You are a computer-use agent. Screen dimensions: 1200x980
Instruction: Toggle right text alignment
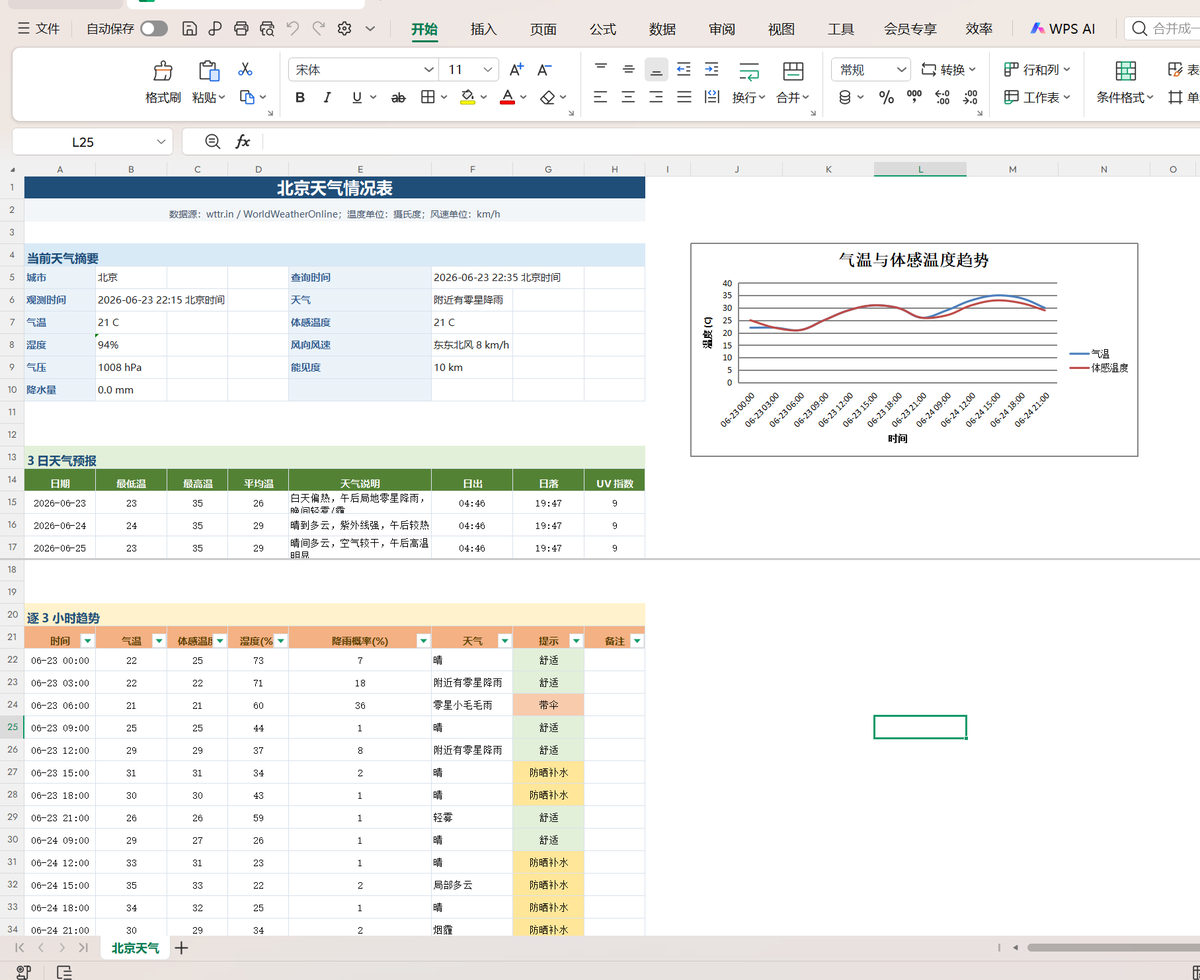point(656,97)
